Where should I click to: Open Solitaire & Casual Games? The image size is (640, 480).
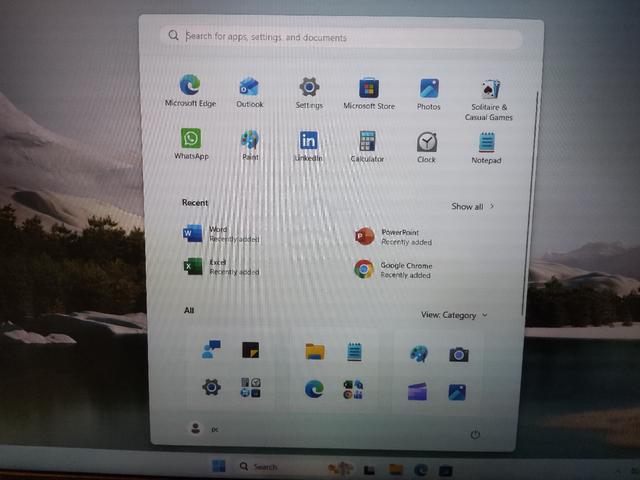(x=489, y=100)
